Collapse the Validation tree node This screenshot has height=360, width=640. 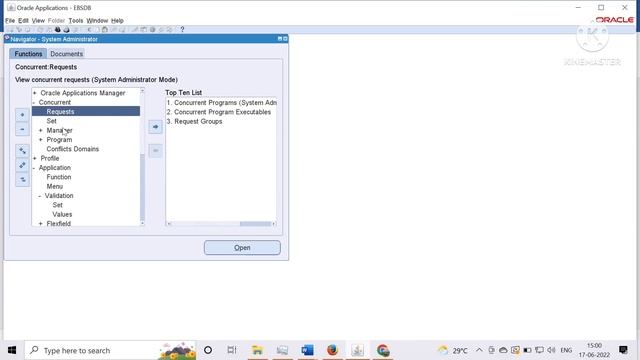click(40, 196)
